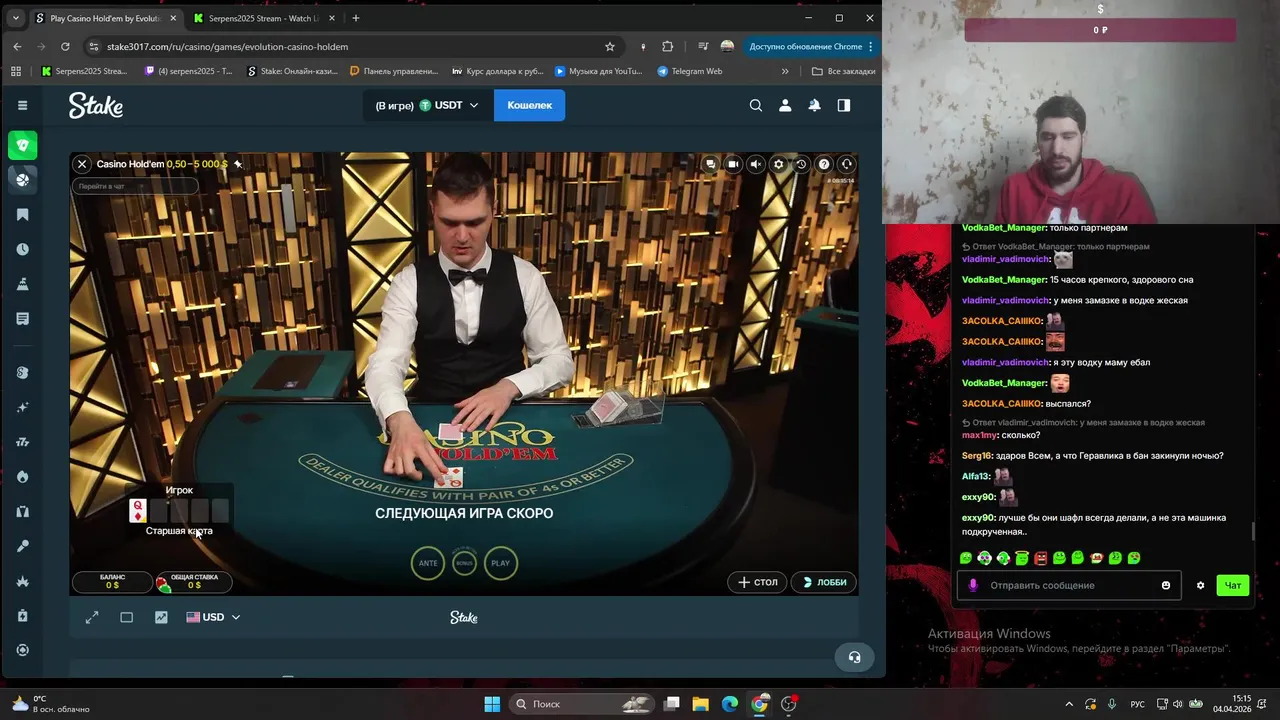Image resolution: width=1280 pixels, height=720 pixels.
Task: Open the my bets receipt sidebar icon
Action: [22, 318]
